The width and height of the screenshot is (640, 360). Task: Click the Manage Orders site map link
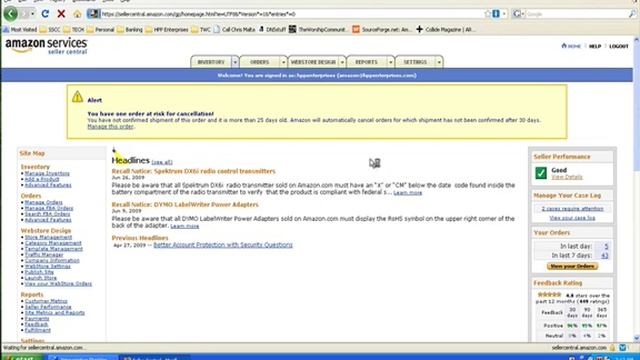tap(43, 202)
